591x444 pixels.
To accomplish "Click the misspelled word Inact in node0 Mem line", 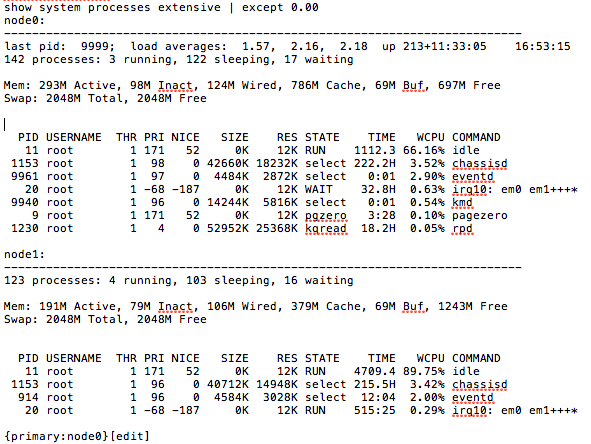I will click(x=175, y=86).
